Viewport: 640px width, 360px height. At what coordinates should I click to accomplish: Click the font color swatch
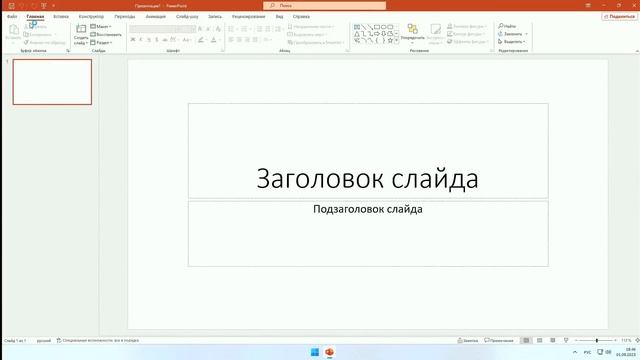pos(213,40)
